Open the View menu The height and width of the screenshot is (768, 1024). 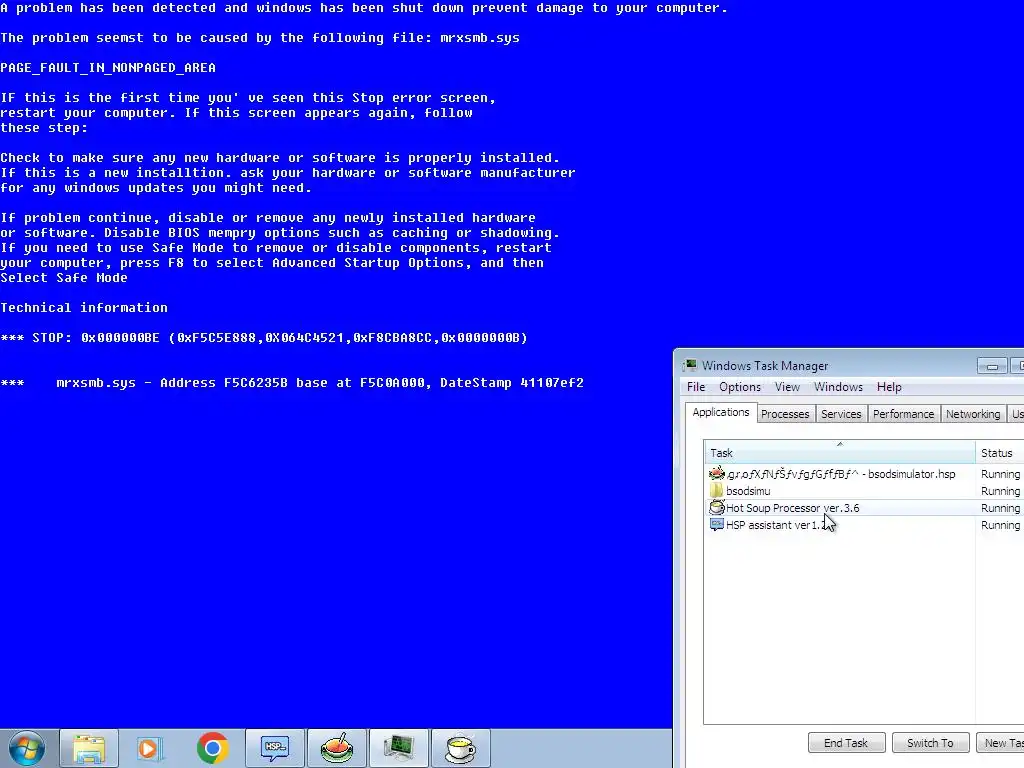click(x=787, y=387)
